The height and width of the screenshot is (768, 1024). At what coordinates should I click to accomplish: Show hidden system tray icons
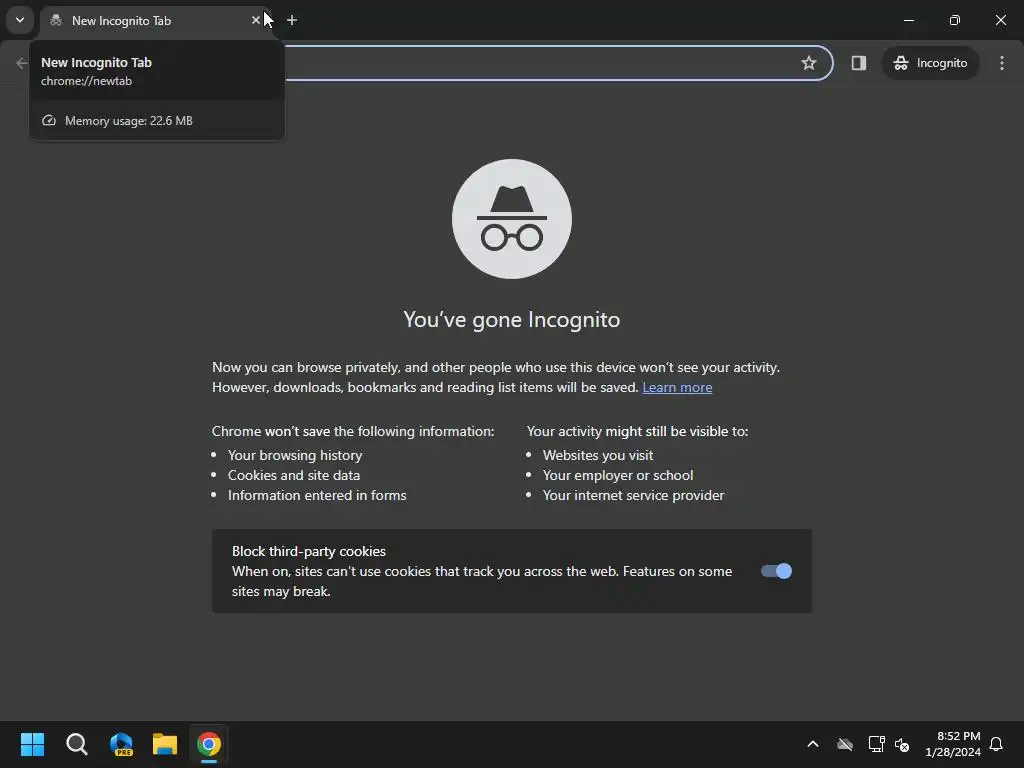pos(813,744)
